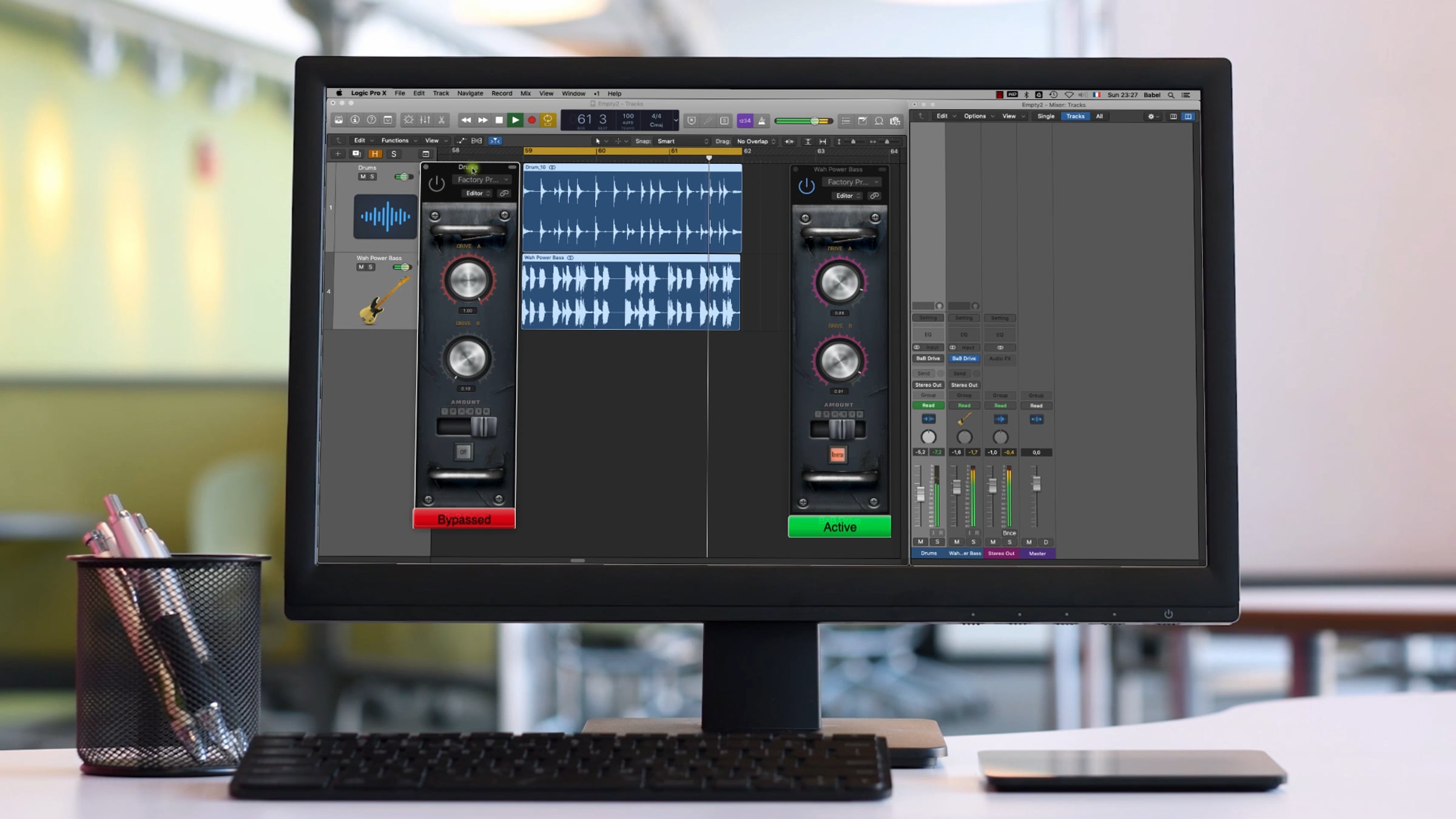
Task: Switch mixer to All view tab
Action: click(1099, 116)
